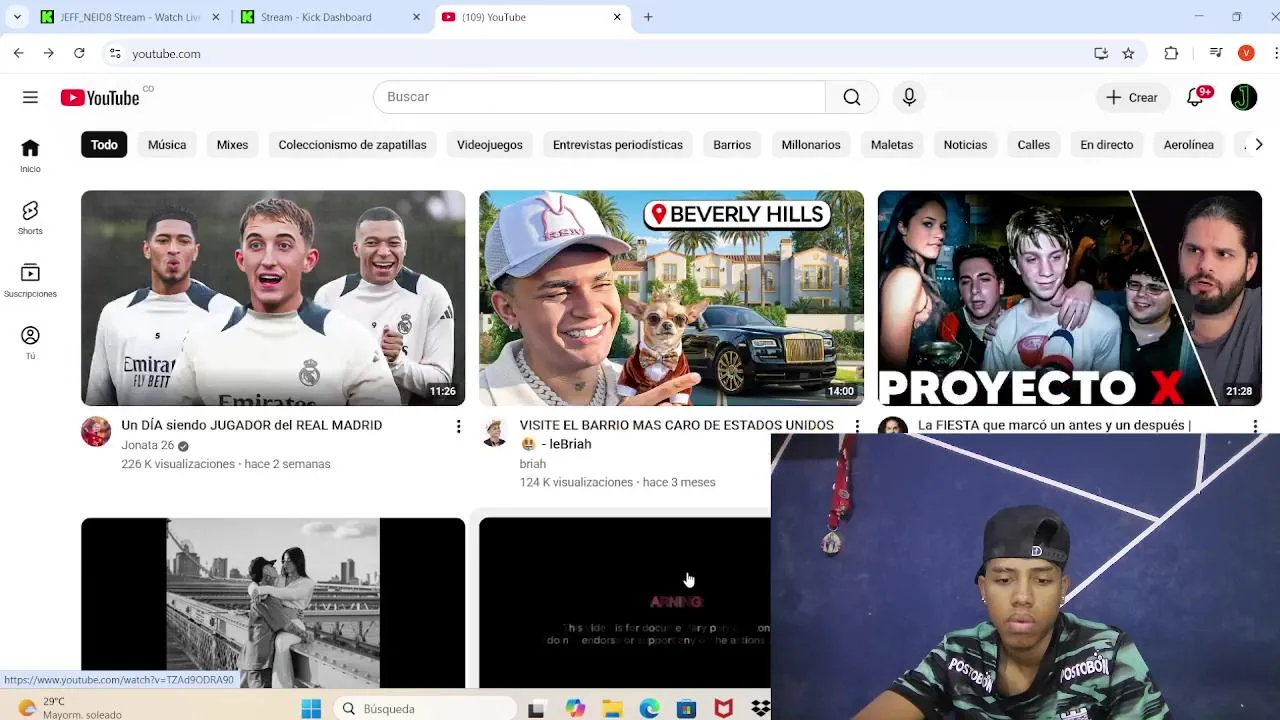Open the weather widget on taskbar

(70, 708)
